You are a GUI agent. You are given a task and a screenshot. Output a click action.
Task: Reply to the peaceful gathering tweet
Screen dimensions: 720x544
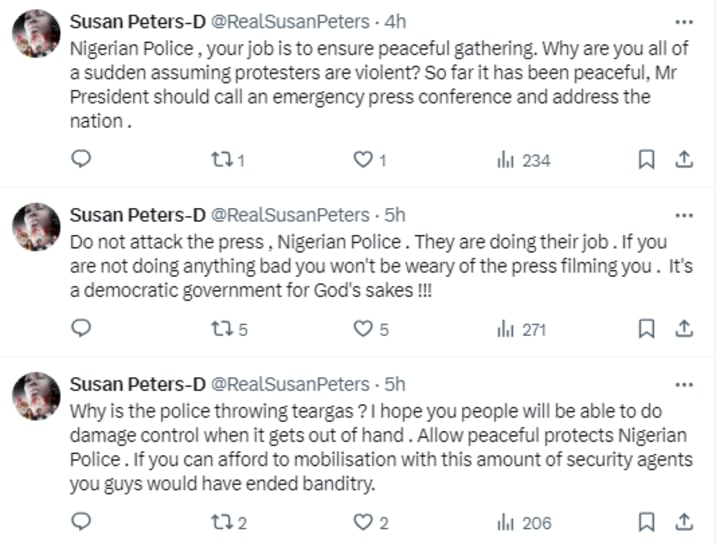pos(83,159)
